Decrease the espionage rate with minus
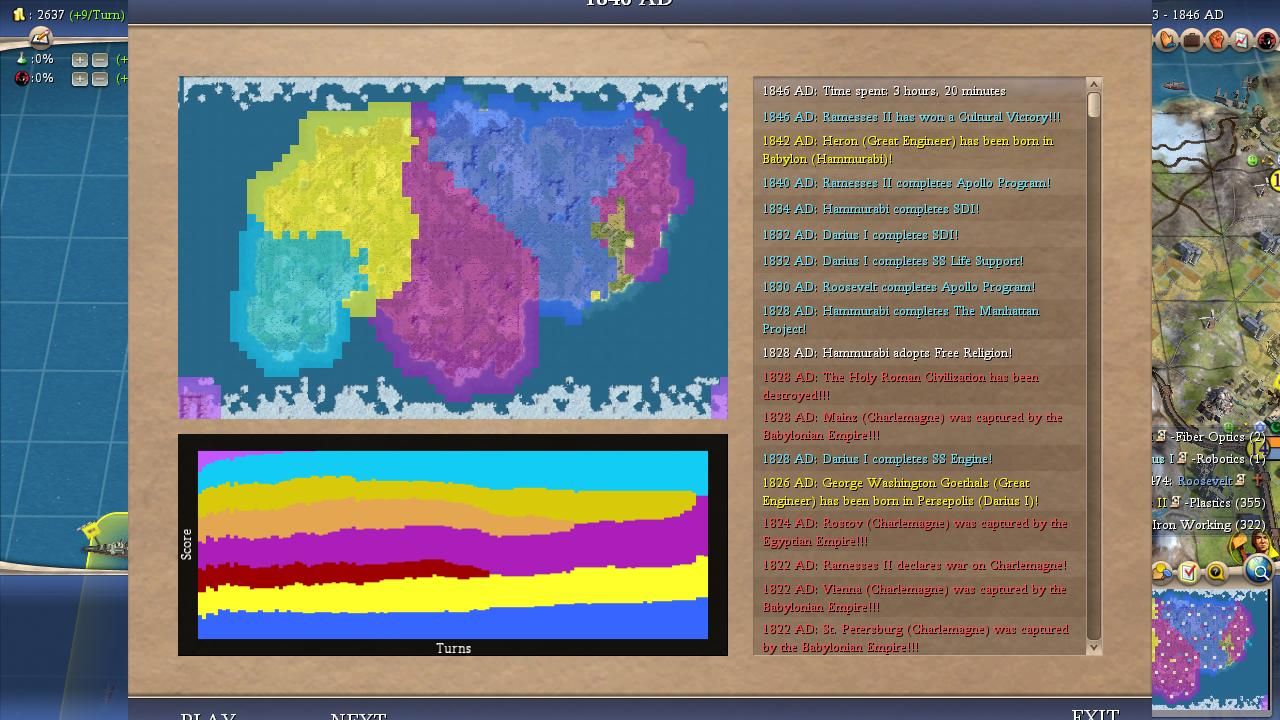The width and height of the screenshot is (1280, 720). (100, 78)
